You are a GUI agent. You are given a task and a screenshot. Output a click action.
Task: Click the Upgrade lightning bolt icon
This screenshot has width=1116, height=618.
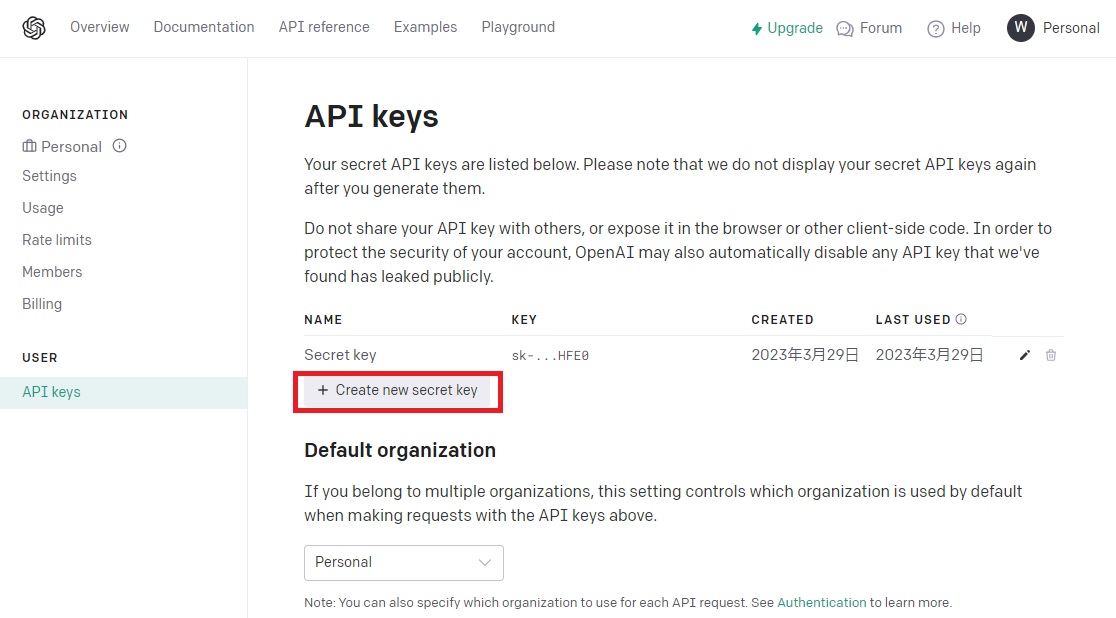[757, 28]
